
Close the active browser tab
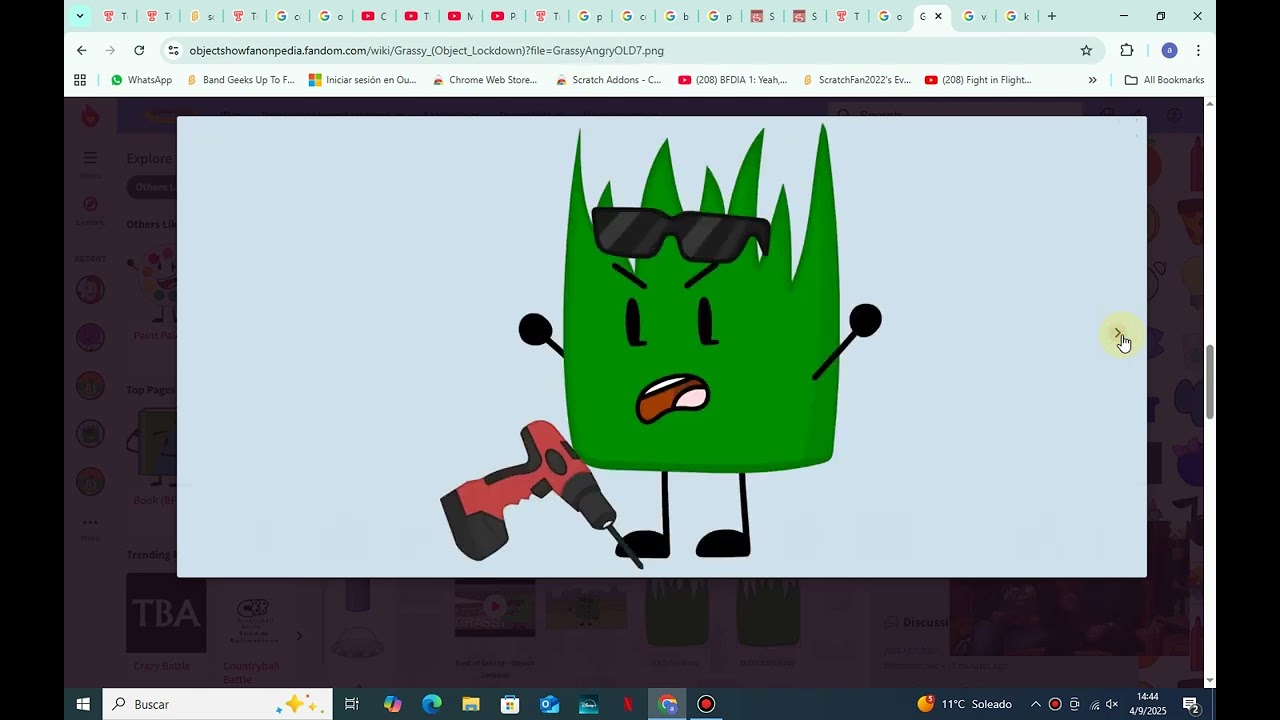tap(938, 16)
